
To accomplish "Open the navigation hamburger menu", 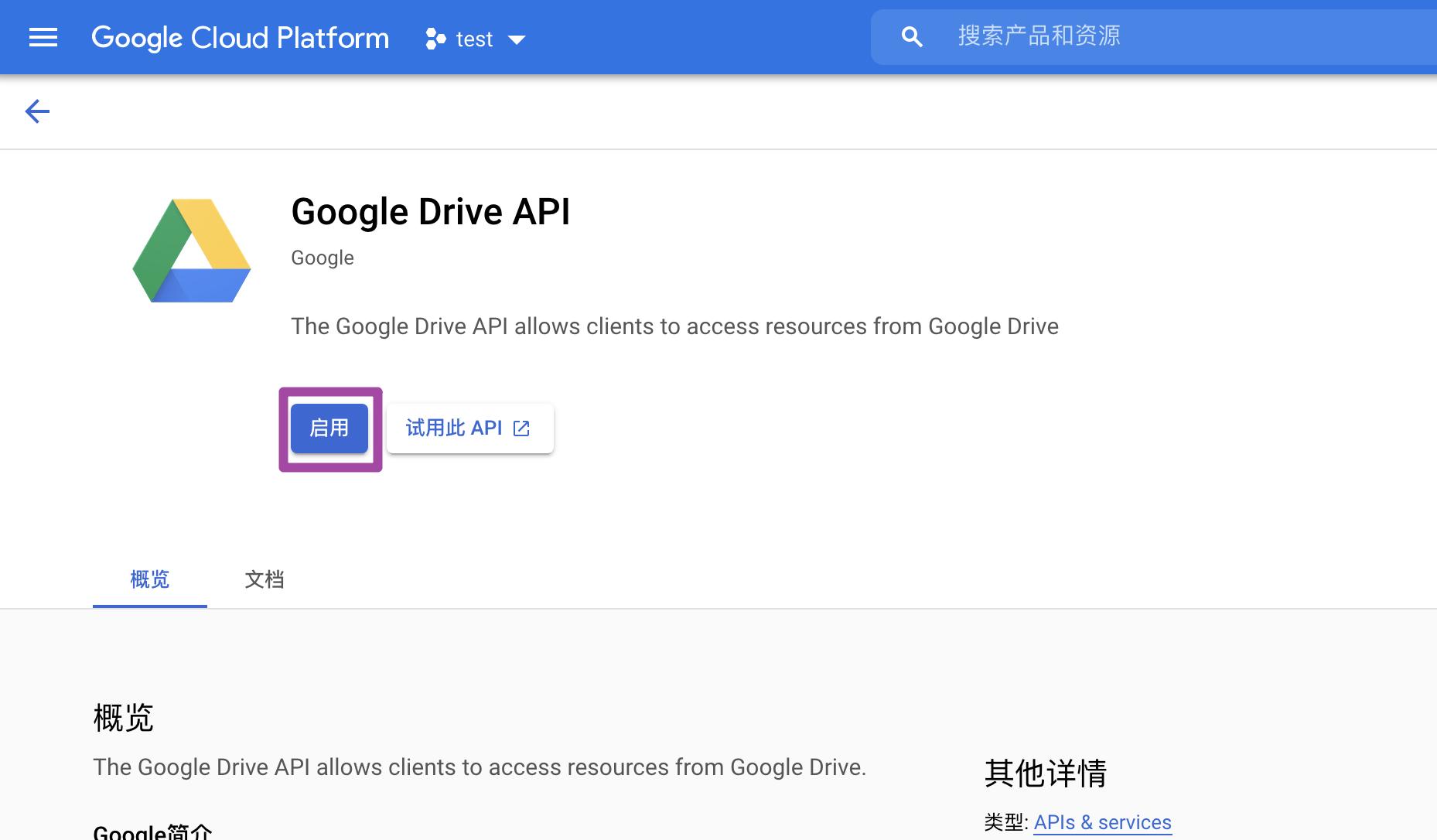I will [43, 37].
